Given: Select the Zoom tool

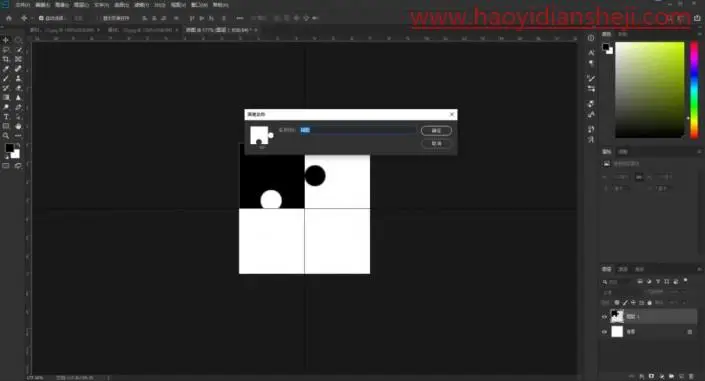Looking at the screenshot, I should pyautogui.click(x=6, y=136).
